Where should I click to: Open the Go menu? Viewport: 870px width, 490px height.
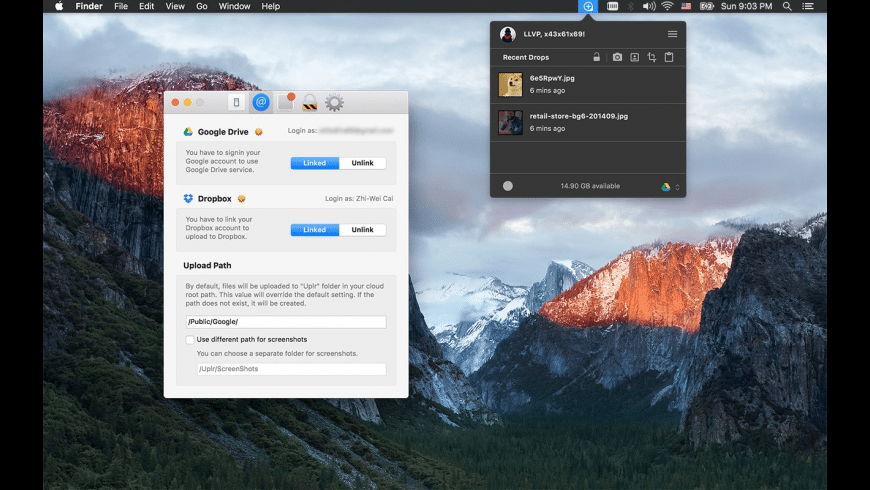click(x=201, y=6)
